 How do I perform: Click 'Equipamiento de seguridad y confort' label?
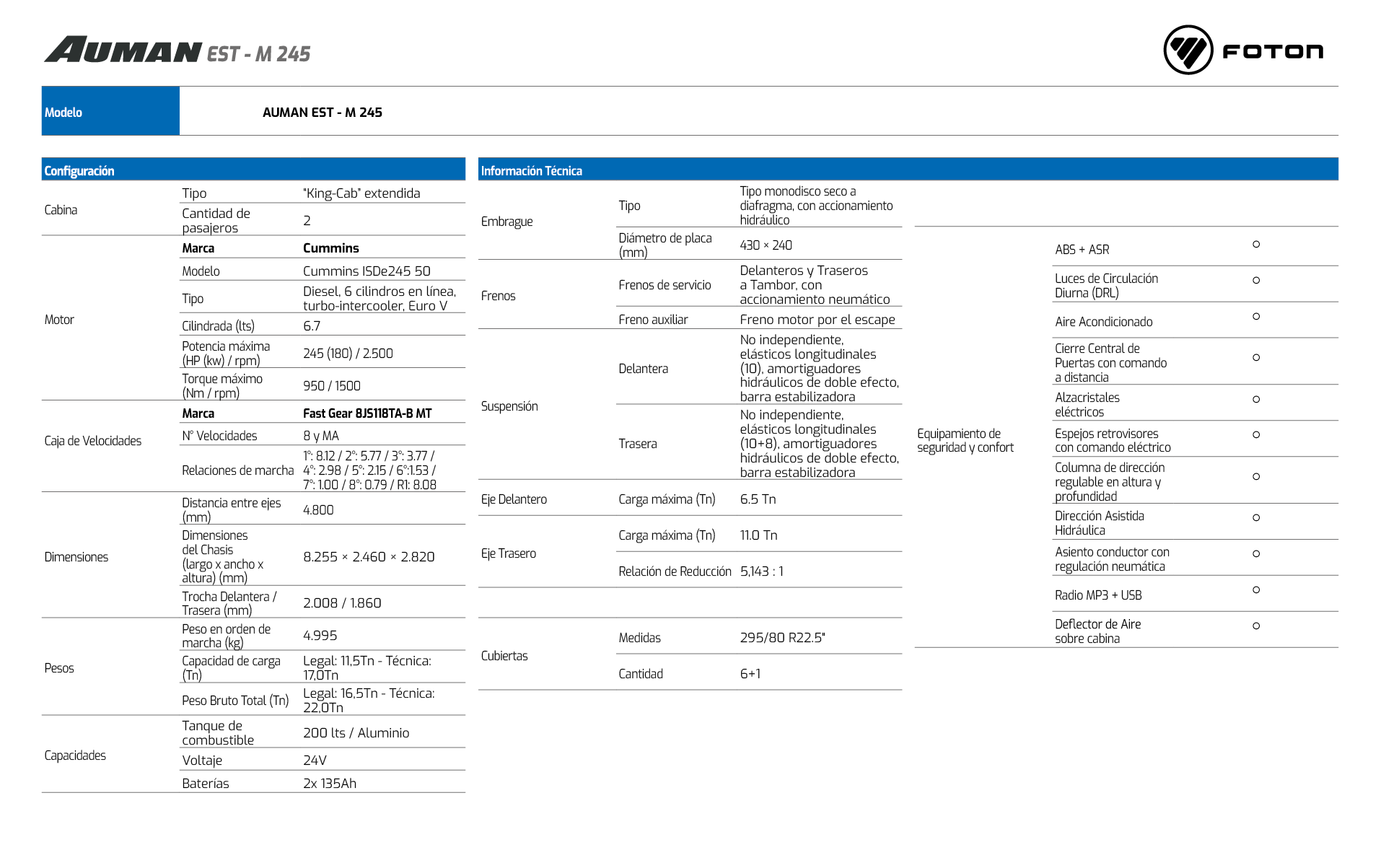pos(965,440)
